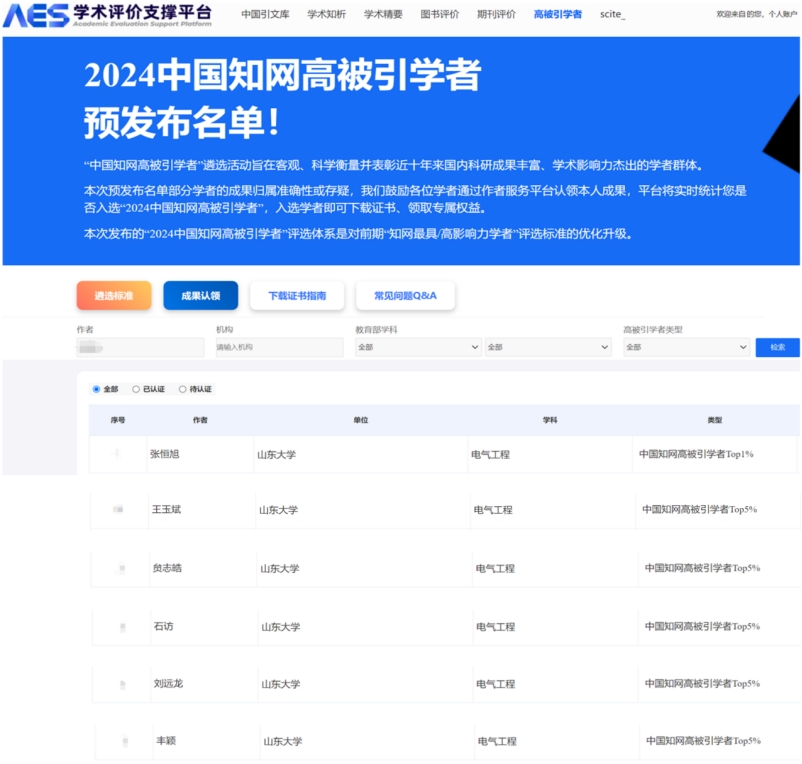Click the blue 检索 search button
This screenshot has width=802, height=764.
[777, 347]
